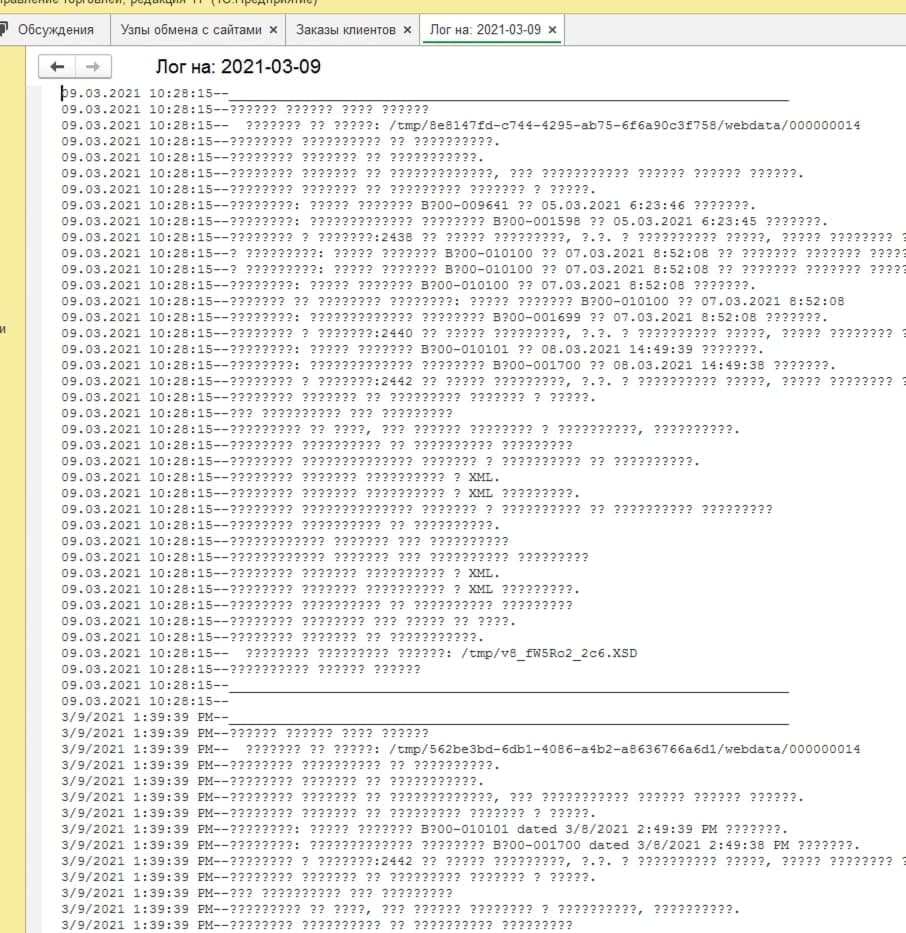
Task: Go forward with the right arrow button
Action: coord(93,67)
